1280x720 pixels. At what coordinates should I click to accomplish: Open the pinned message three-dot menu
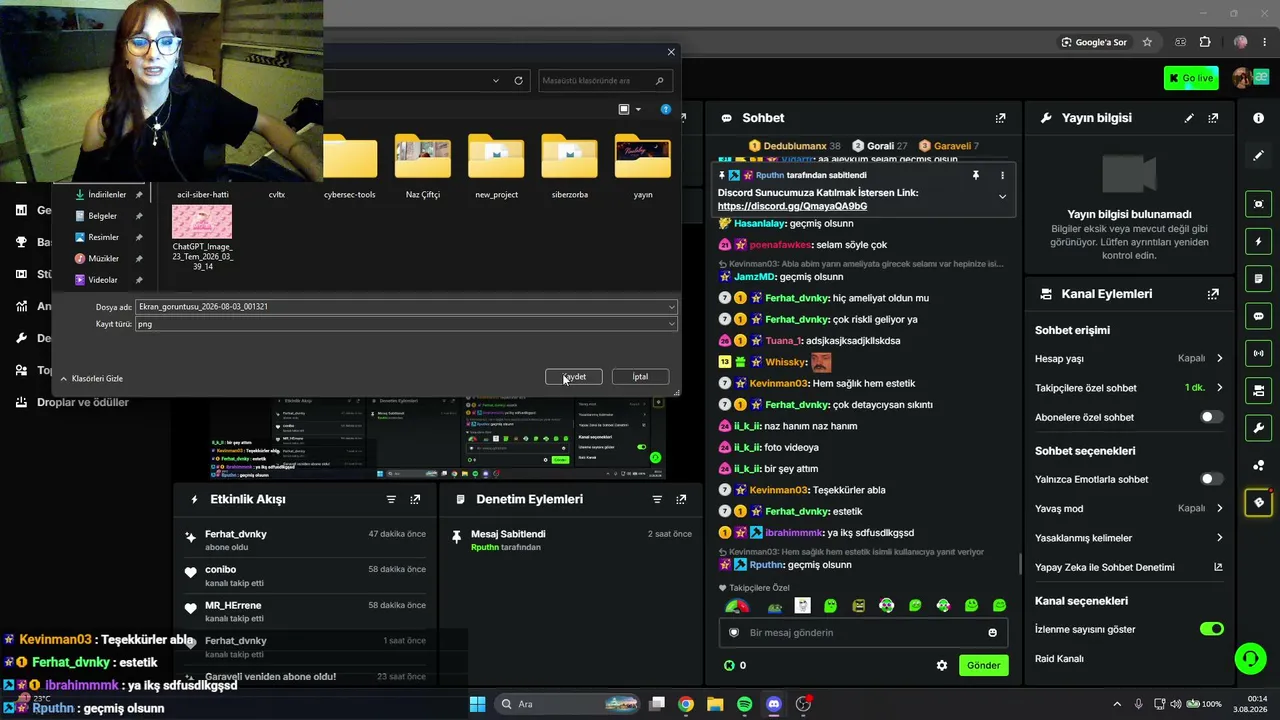(x=1002, y=175)
